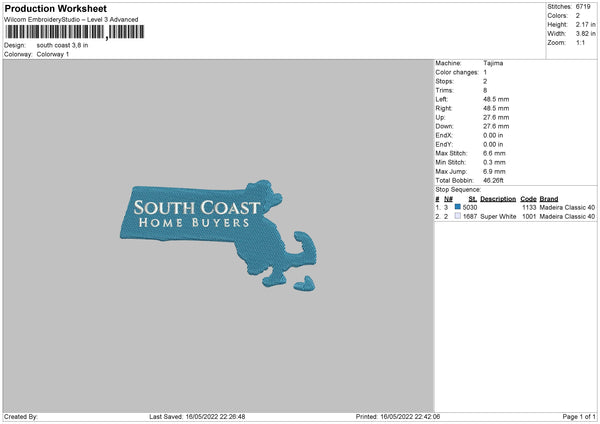Click the 'Stops:' label
The width and height of the screenshot is (600, 424).
(x=445, y=82)
